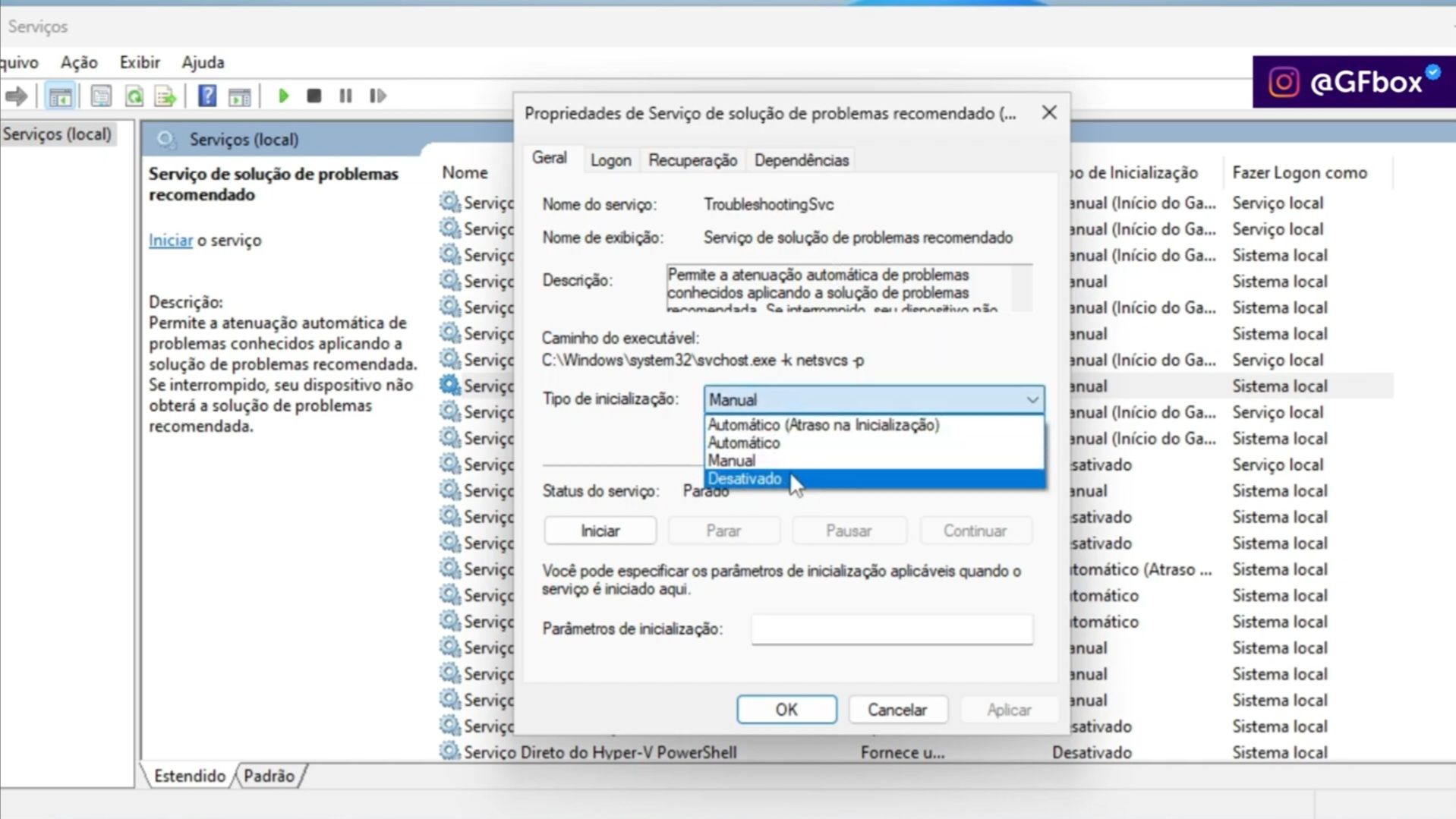The height and width of the screenshot is (819, 1456).
Task: Click the Export List toolbar icon
Action: (166, 96)
